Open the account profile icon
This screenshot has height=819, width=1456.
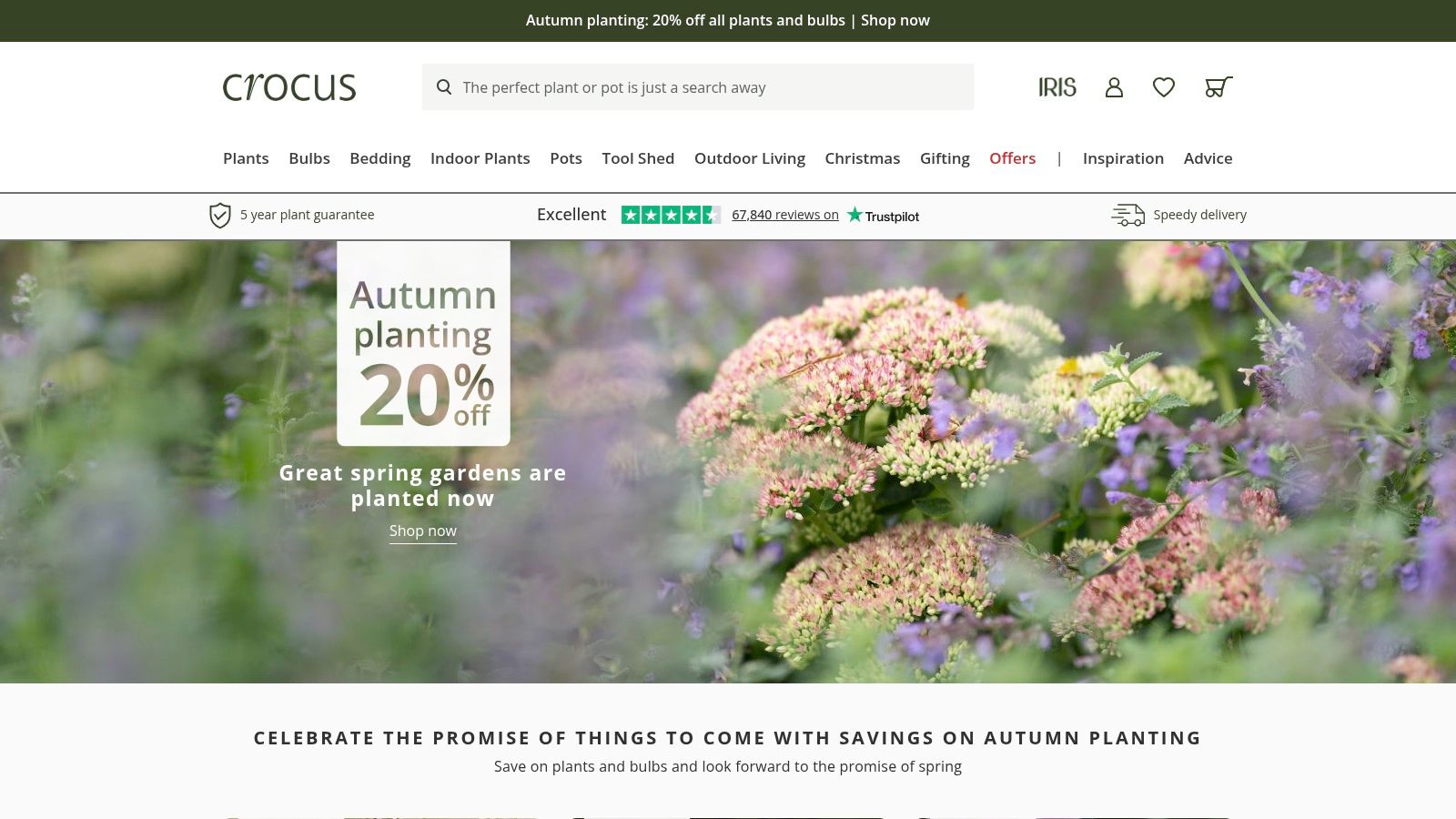[1114, 87]
